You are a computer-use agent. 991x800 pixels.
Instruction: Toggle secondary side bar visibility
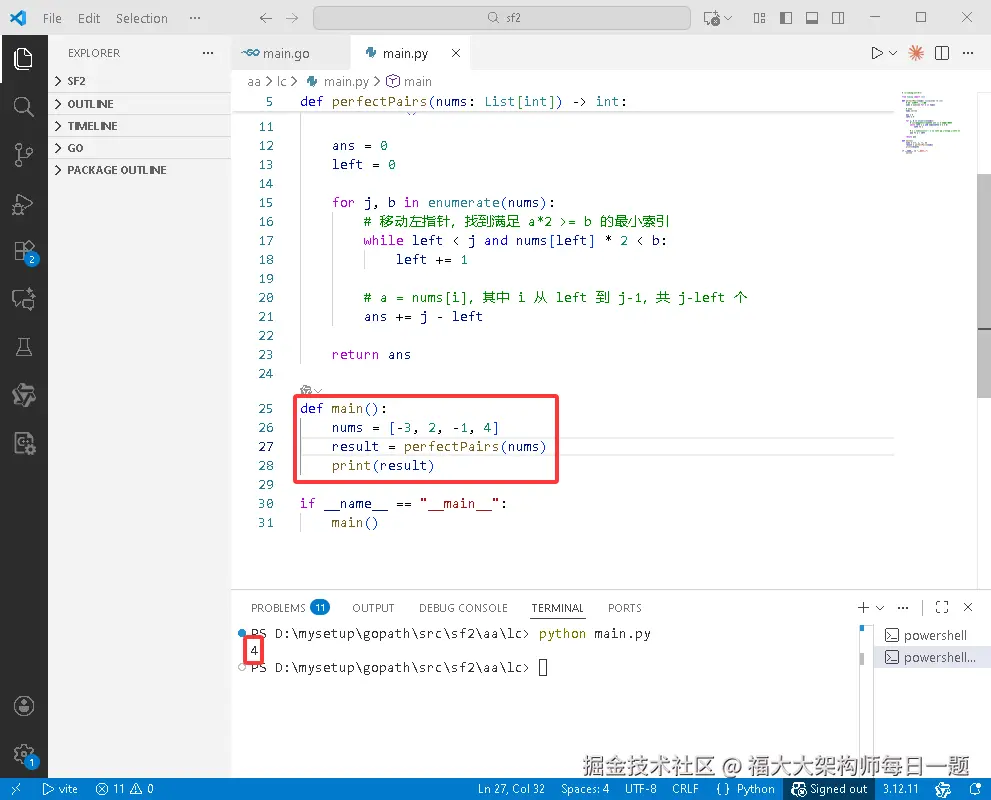(x=838, y=18)
